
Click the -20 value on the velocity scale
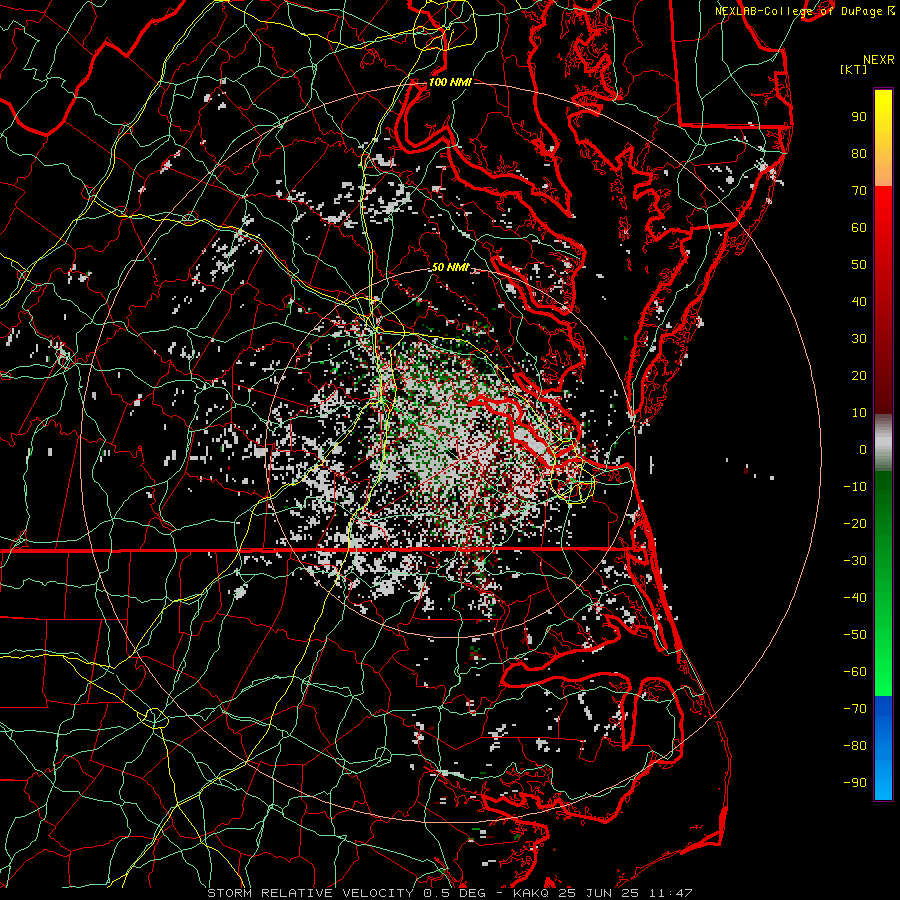click(855, 524)
